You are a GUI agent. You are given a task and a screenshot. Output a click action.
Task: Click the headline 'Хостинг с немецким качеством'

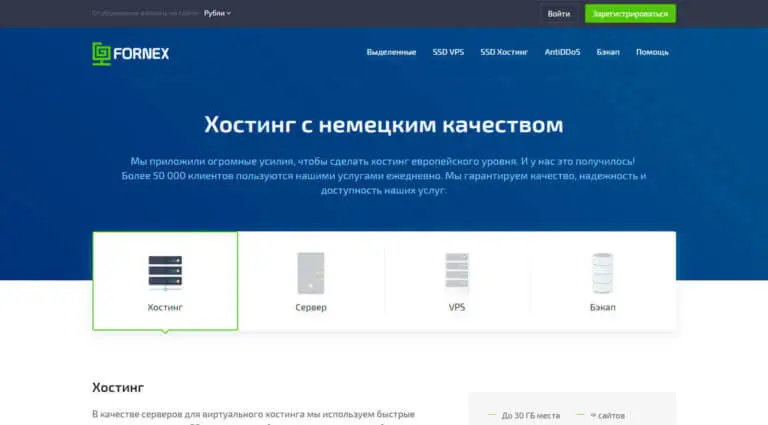click(x=384, y=125)
